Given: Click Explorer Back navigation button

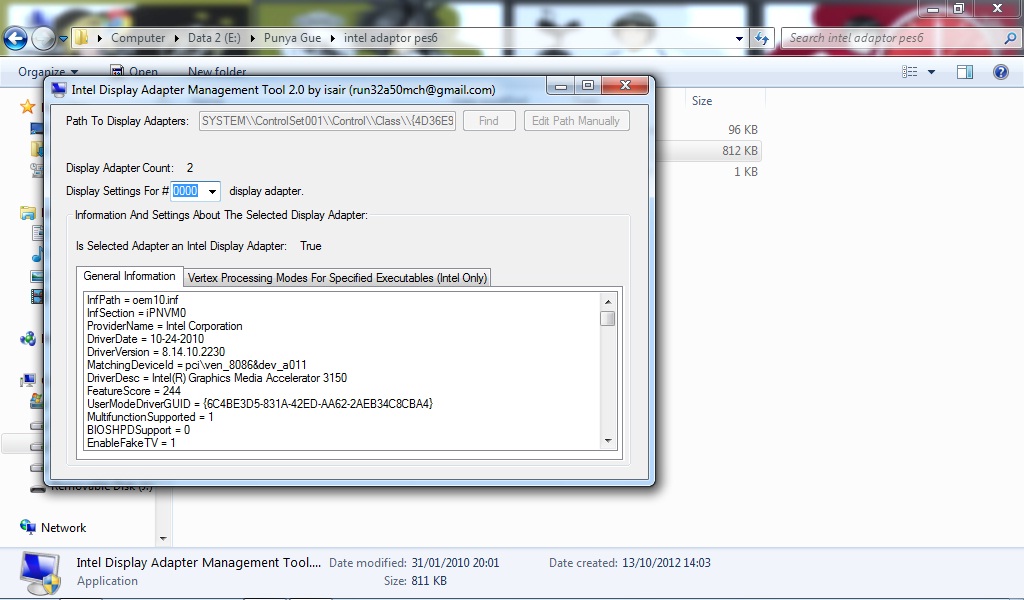Looking at the screenshot, I should pyautogui.click(x=15, y=39).
